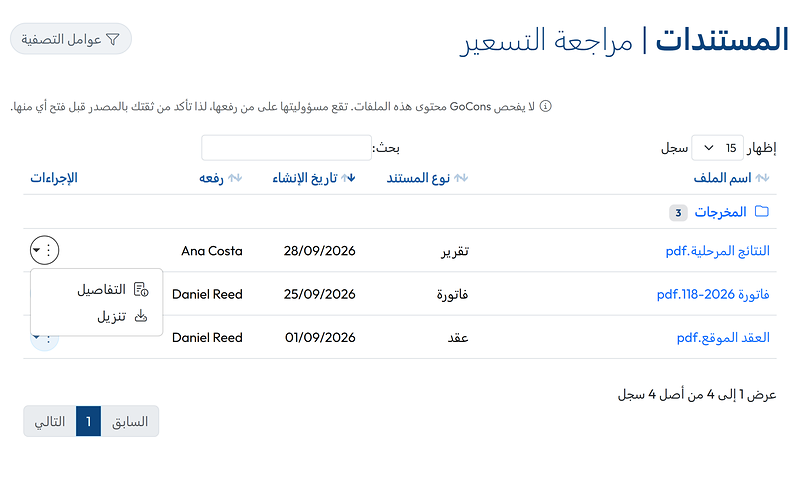Screen dimensions: 800x500
Task: Sort by تاريخ الإنشاء column
Action: click(x=314, y=178)
